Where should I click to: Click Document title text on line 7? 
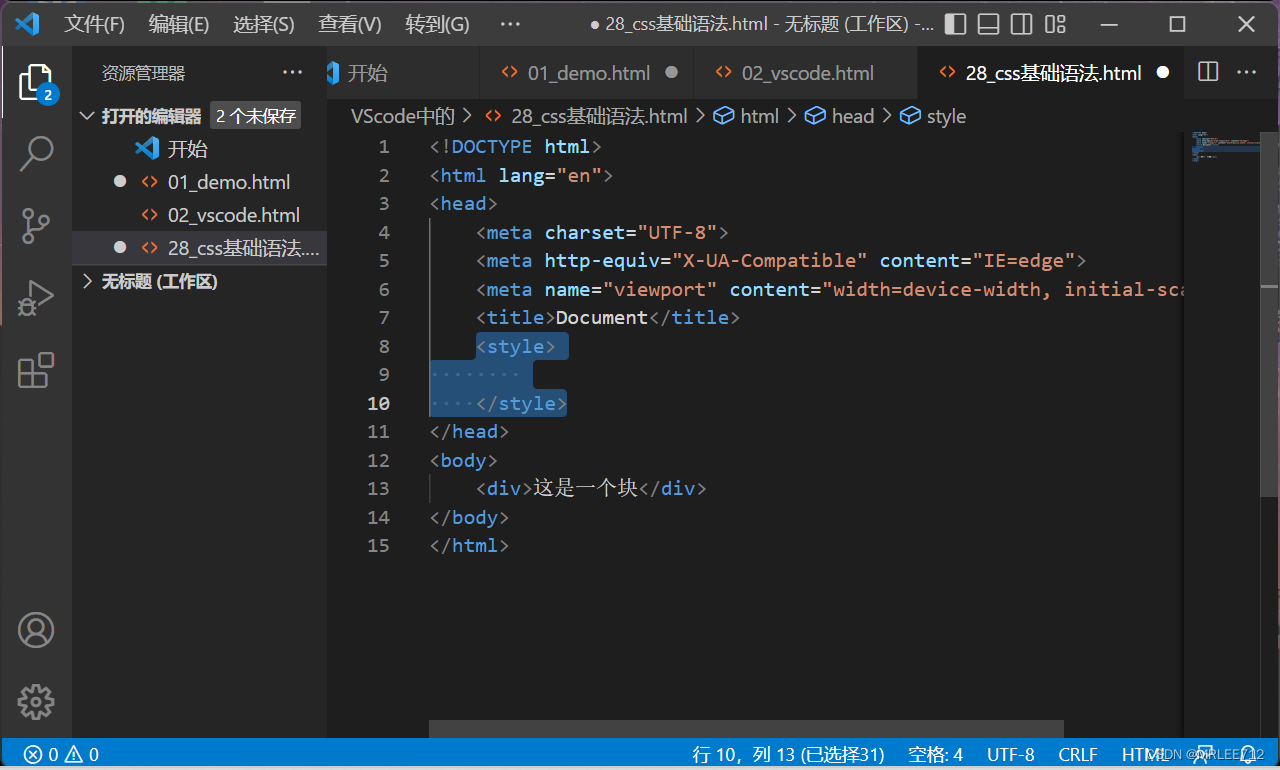(602, 318)
